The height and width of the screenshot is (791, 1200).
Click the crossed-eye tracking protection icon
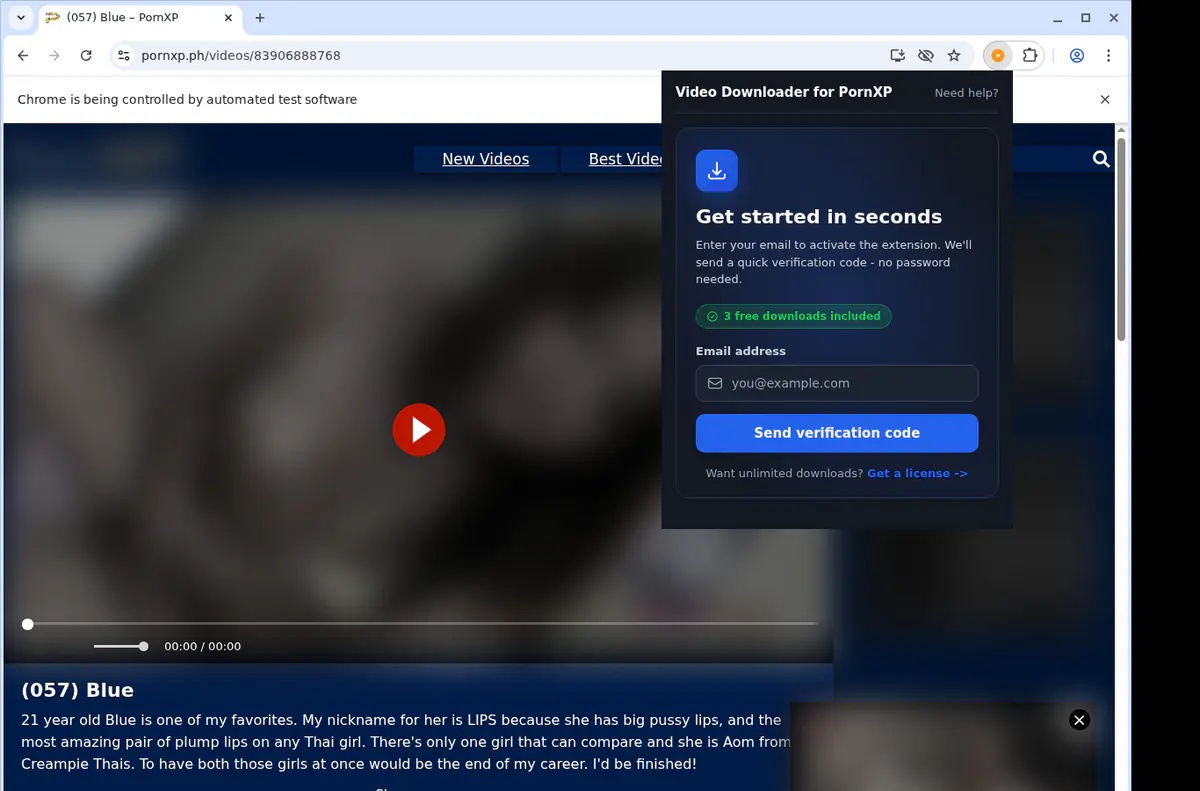925,56
